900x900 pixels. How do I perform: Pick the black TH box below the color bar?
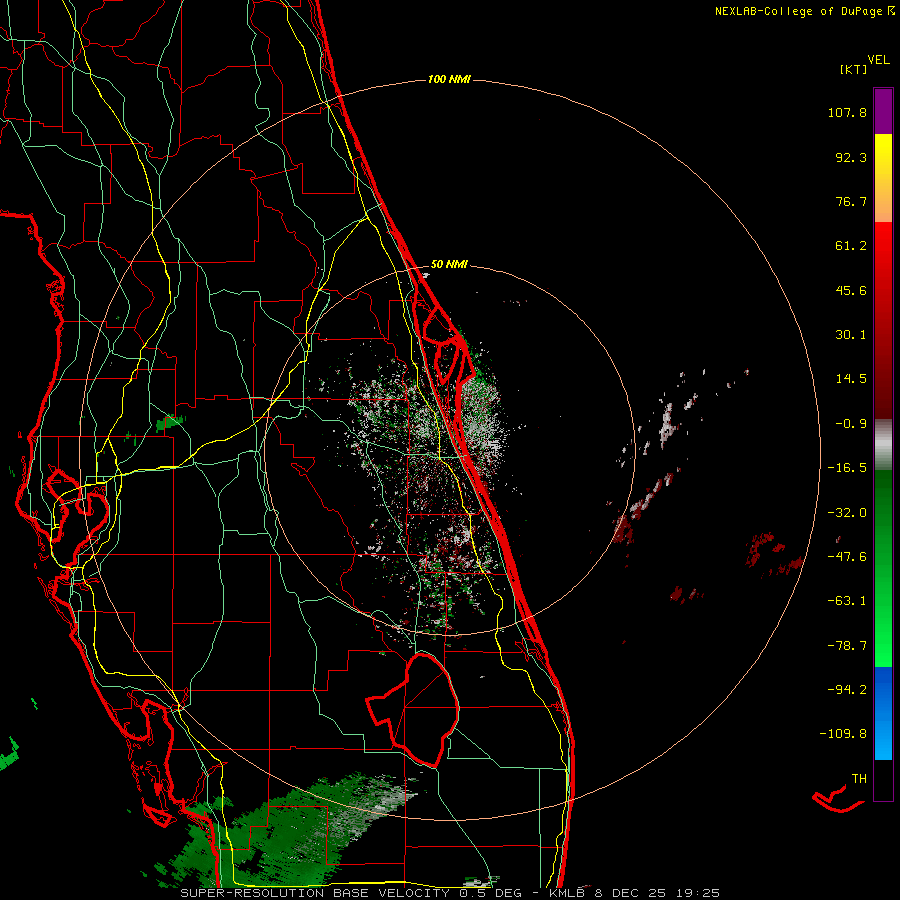[883, 779]
